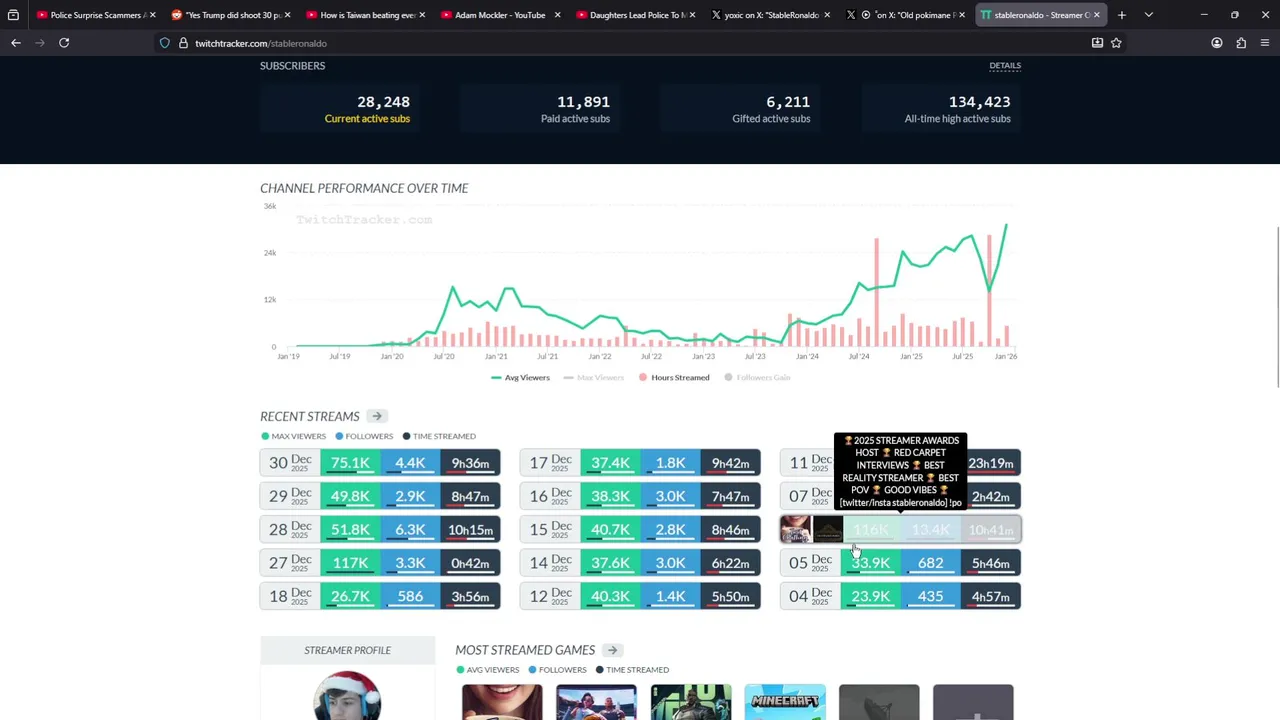Open the reader view icon in address bar
The width and height of the screenshot is (1280, 720).
(1097, 43)
